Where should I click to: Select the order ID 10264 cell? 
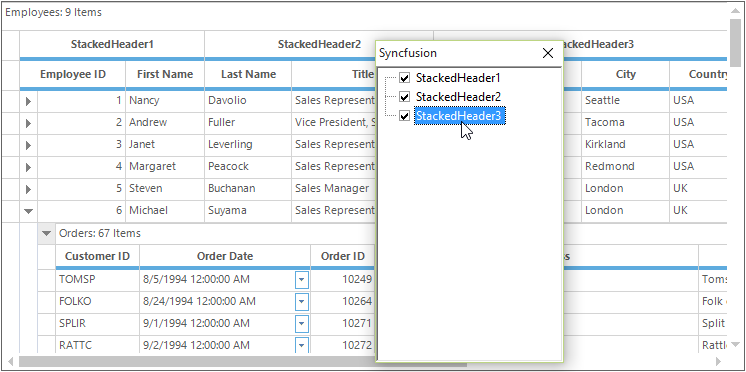point(343,302)
